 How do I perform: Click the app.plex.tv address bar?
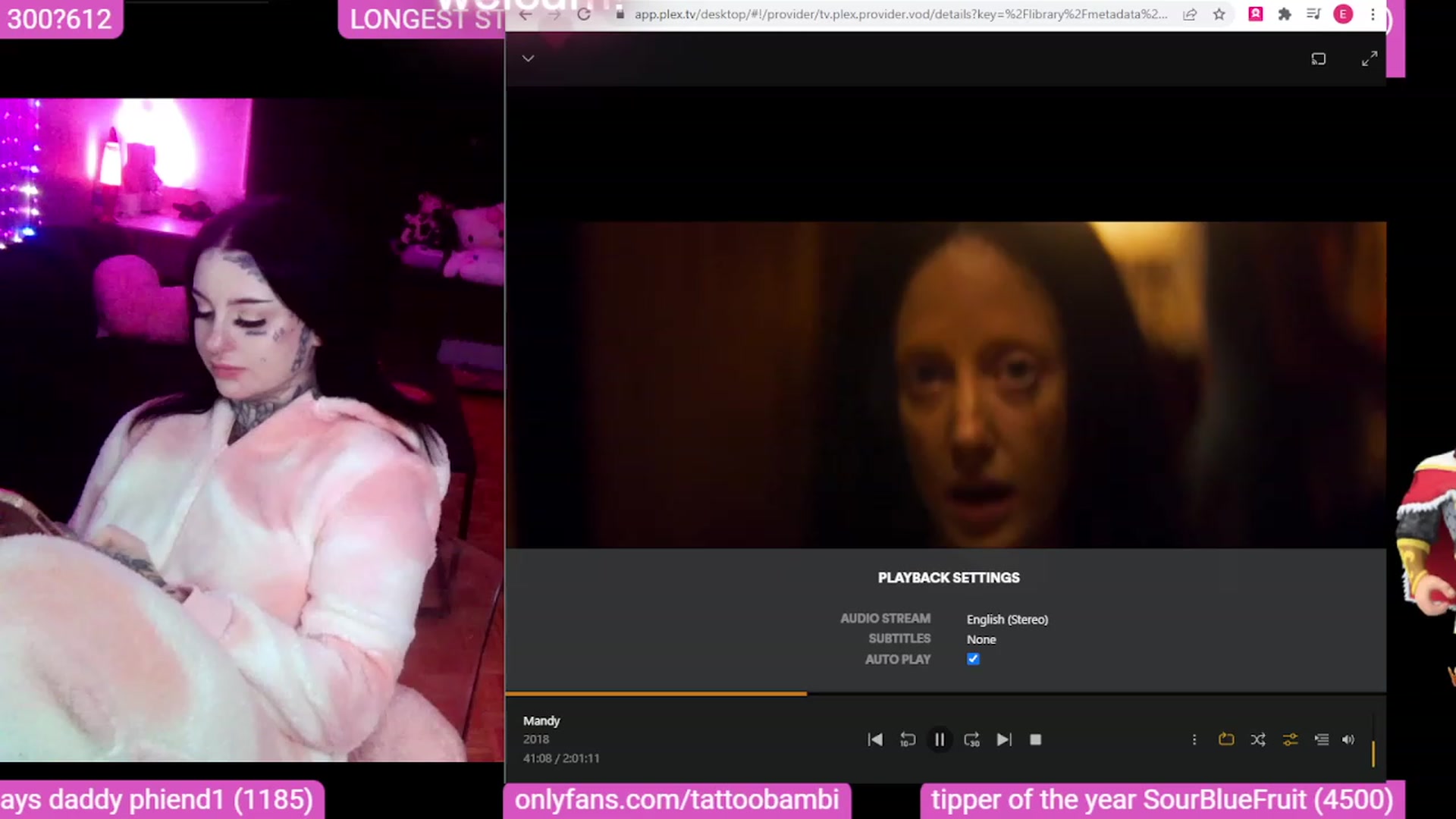click(900, 14)
